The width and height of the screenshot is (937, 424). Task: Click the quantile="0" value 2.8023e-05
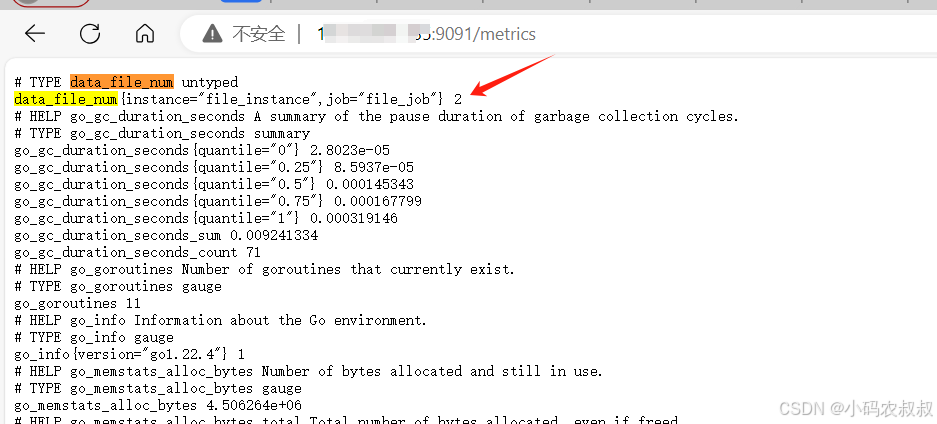pos(350,150)
